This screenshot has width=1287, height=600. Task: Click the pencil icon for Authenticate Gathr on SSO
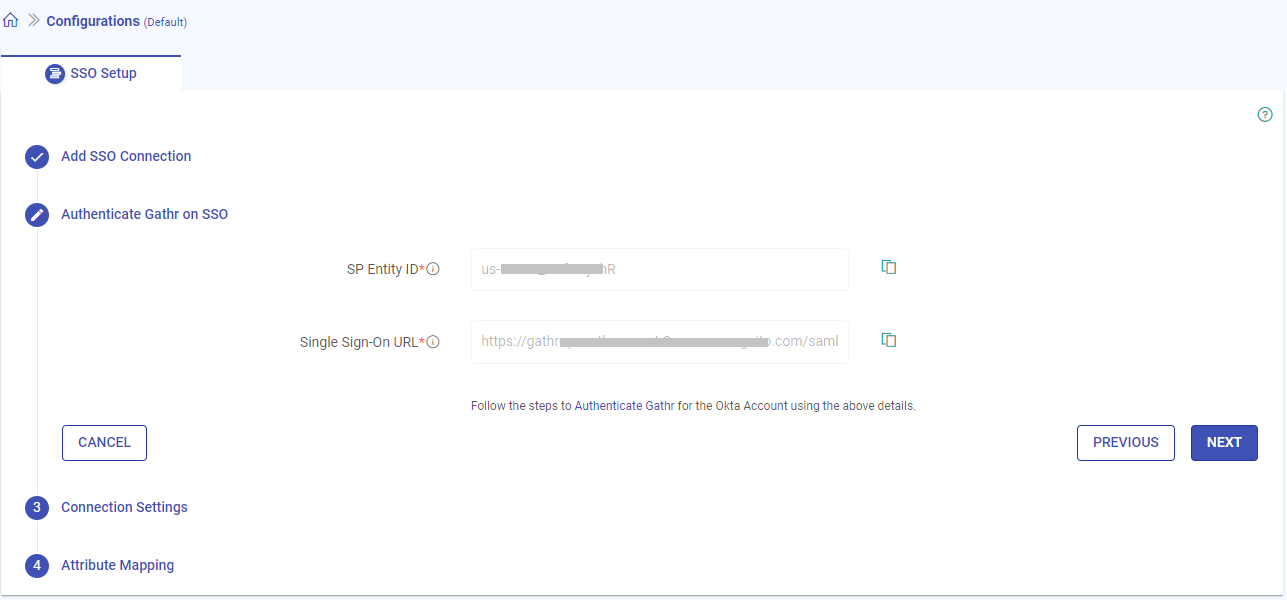tap(36, 214)
